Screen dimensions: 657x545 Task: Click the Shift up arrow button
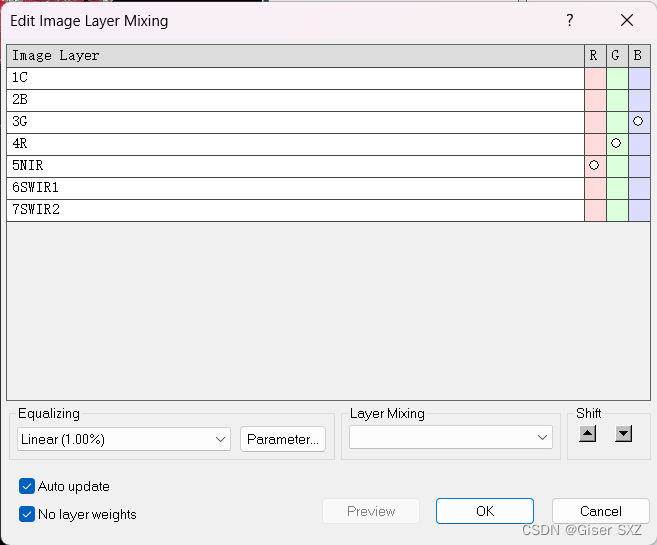click(587, 434)
